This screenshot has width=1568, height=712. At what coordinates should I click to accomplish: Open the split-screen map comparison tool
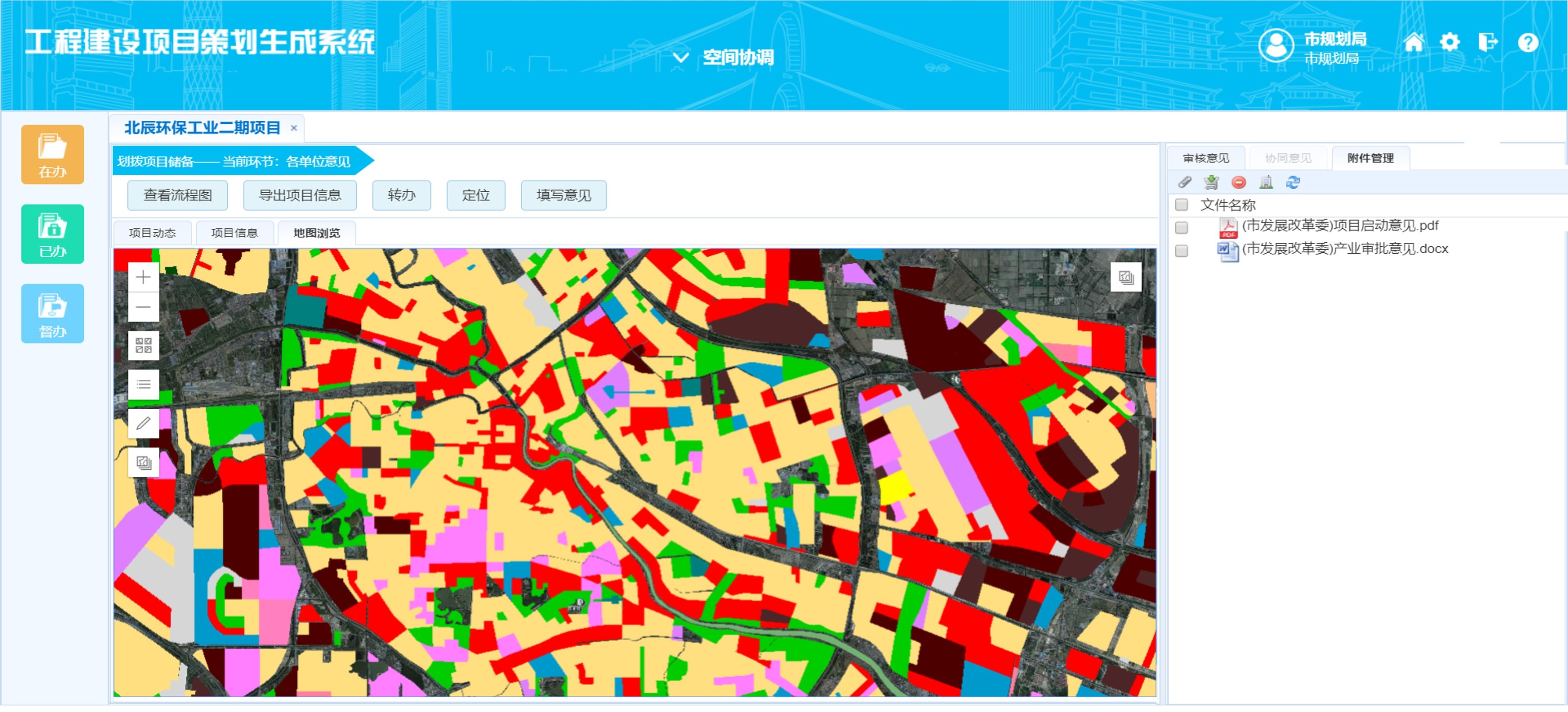click(144, 345)
